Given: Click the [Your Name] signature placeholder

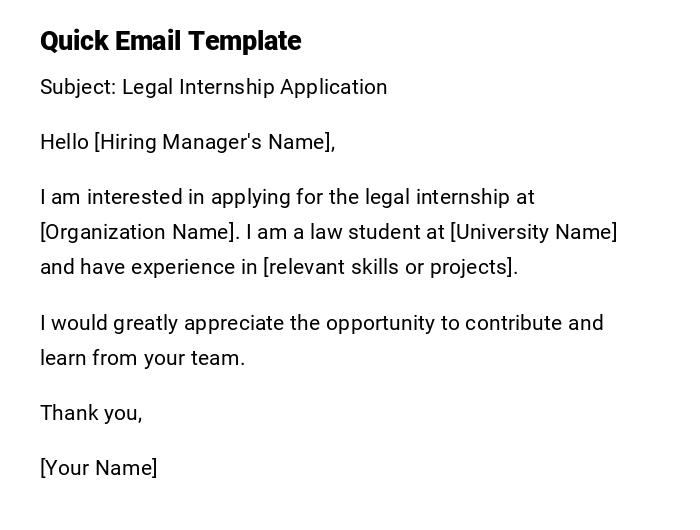Looking at the screenshot, I should [99, 468].
